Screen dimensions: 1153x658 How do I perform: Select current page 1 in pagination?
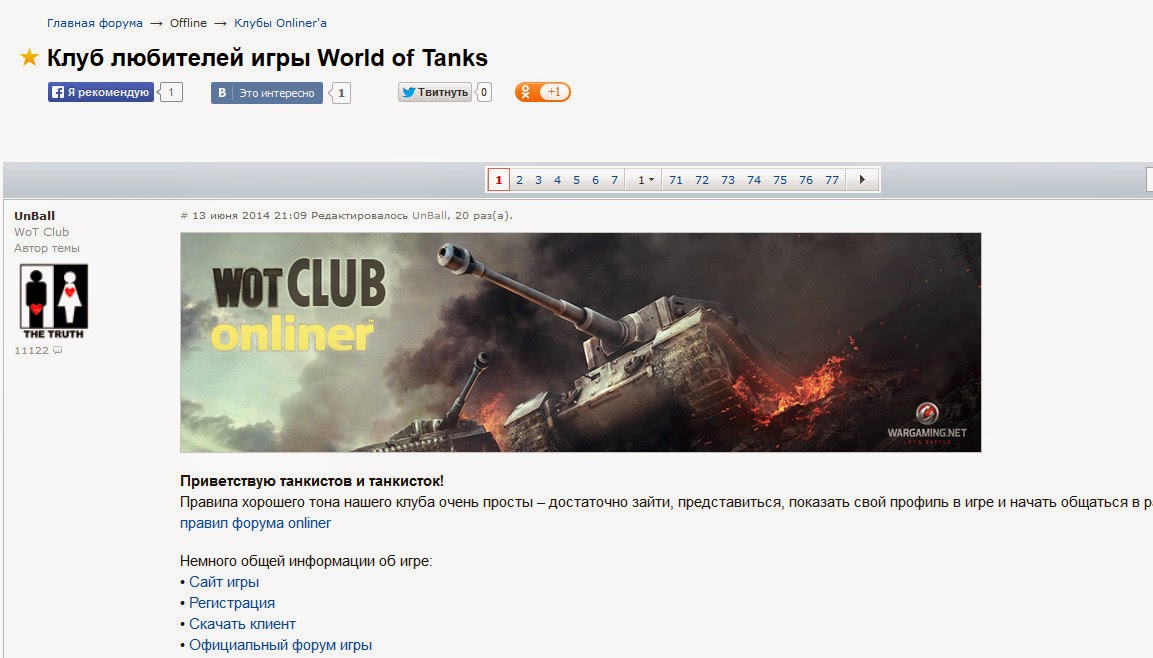coord(499,179)
